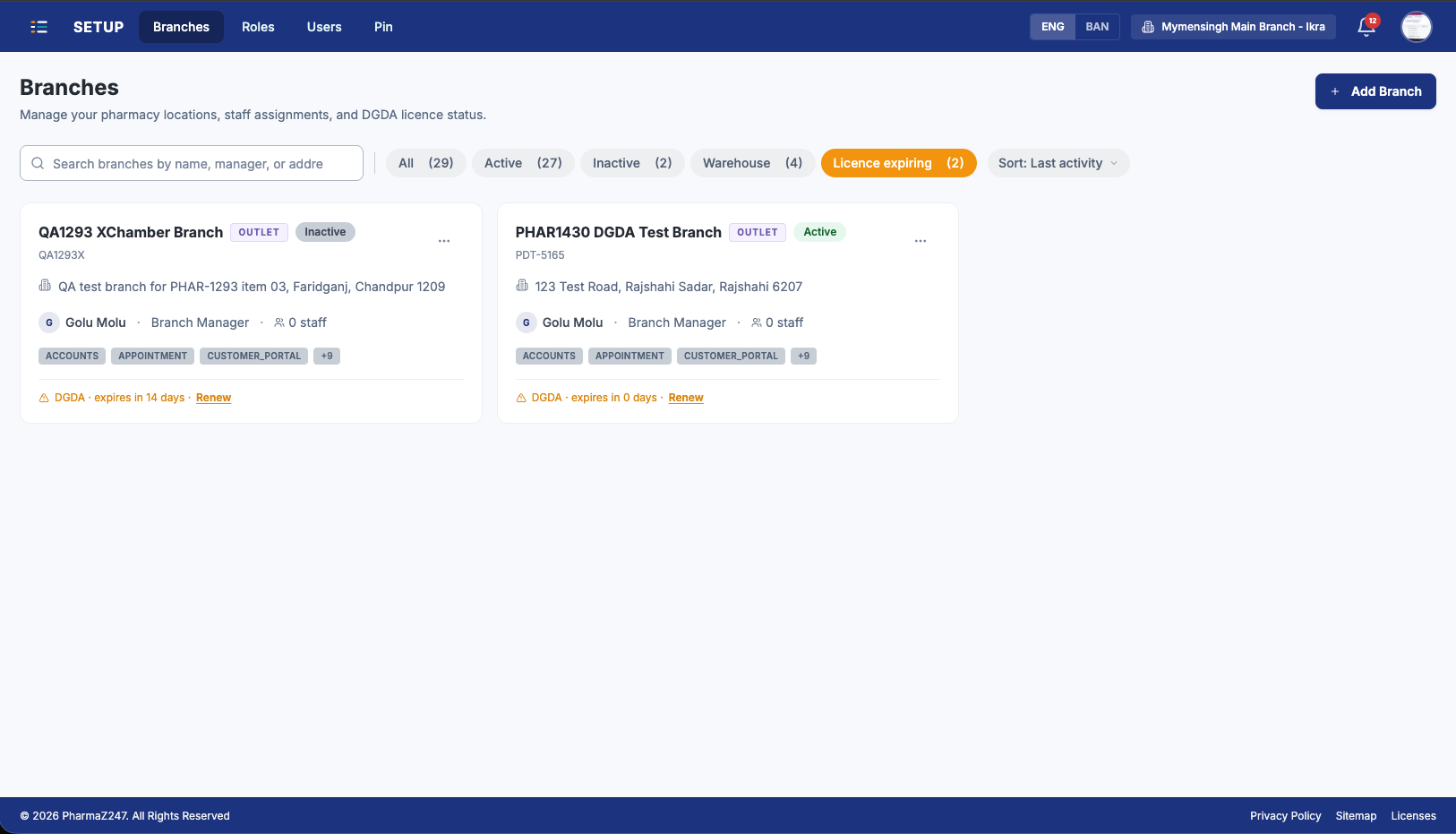Open the Mymensingh Main Branch selector
1456x834 pixels.
click(x=1233, y=27)
